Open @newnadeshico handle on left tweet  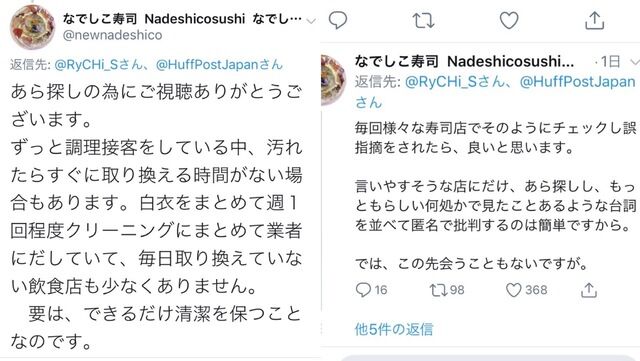point(112,35)
